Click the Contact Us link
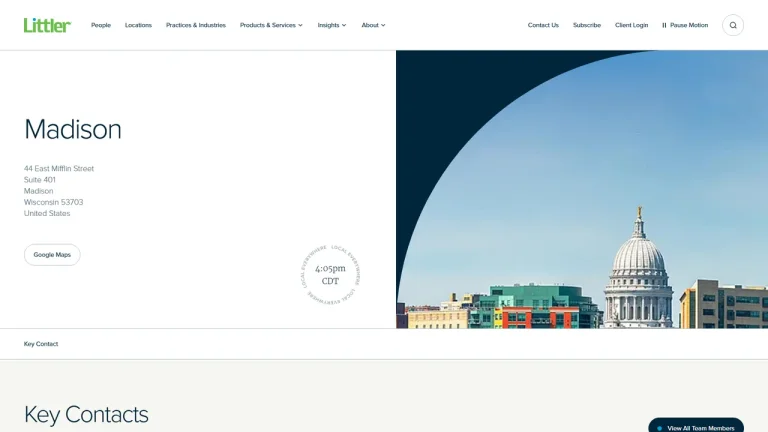The width and height of the screenshot is (768, 432). 543,25
